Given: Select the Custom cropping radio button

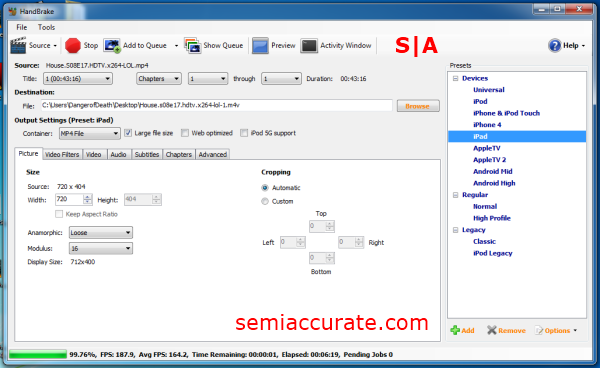Looking at the screenshot, I should pyautogui.click(x=265, y=201).
